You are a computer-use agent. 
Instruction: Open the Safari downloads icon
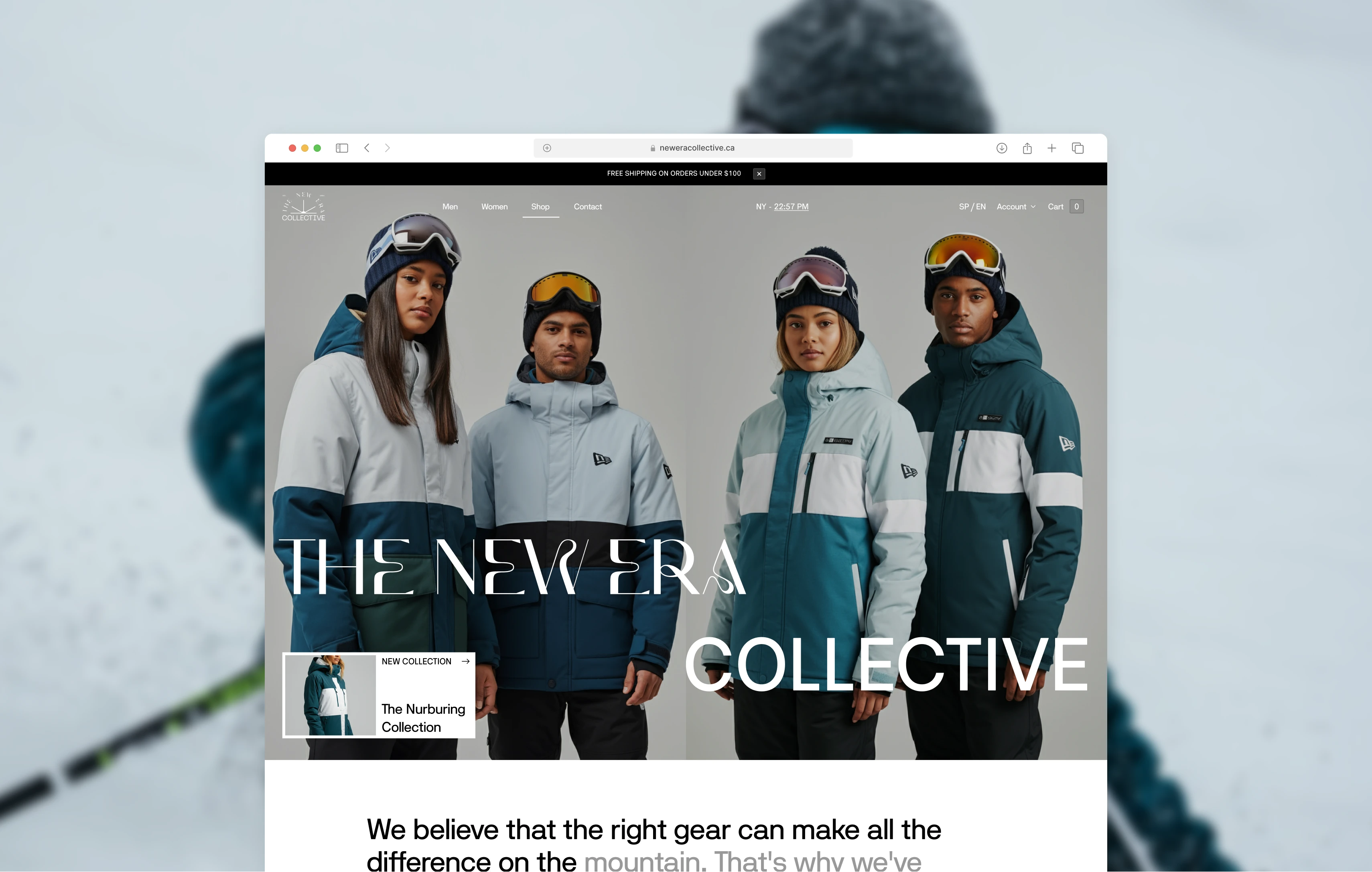1002,148
